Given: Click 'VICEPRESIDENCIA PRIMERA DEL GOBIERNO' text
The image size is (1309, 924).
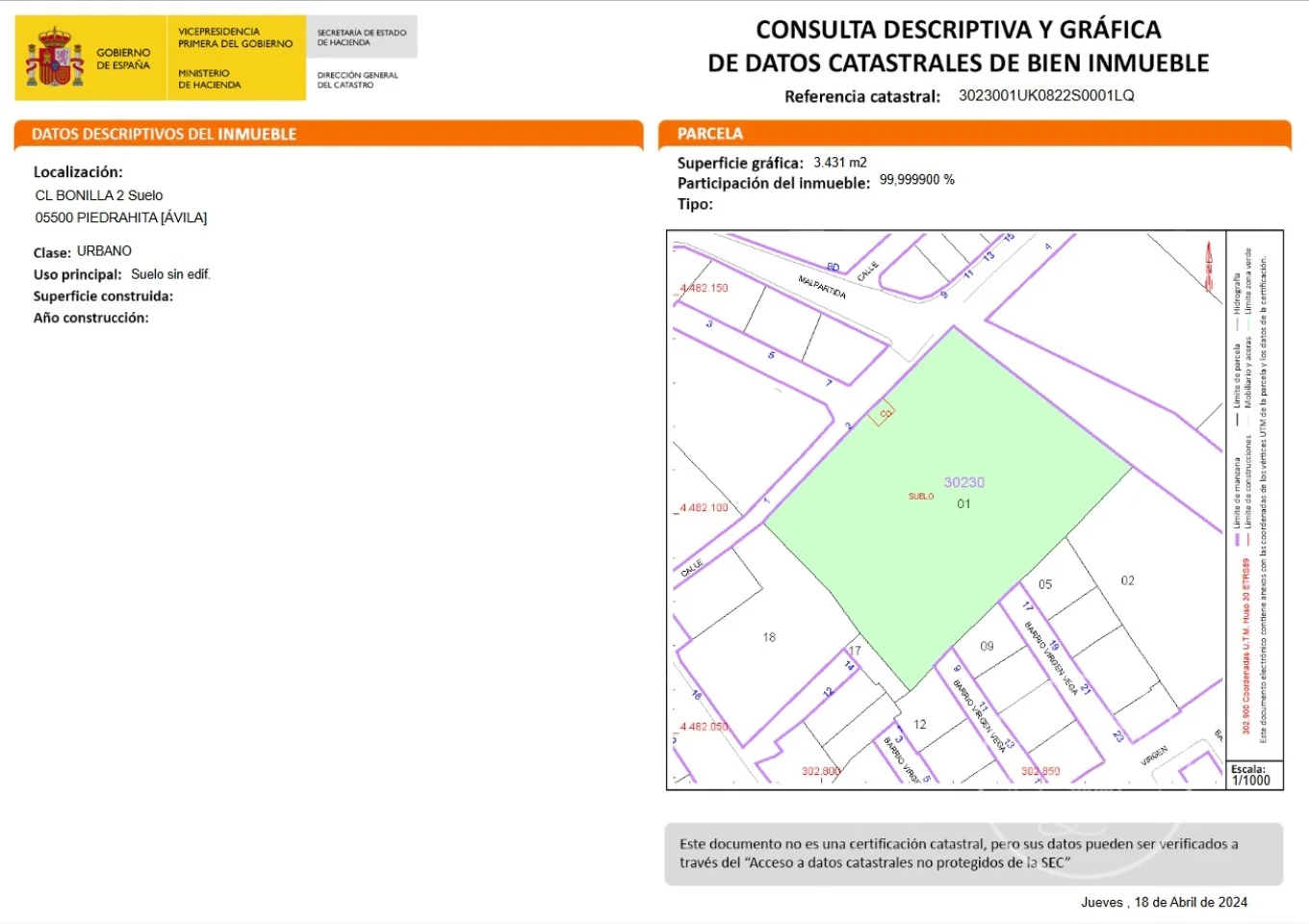Looking at the screenshot, I should click(236, 38).
